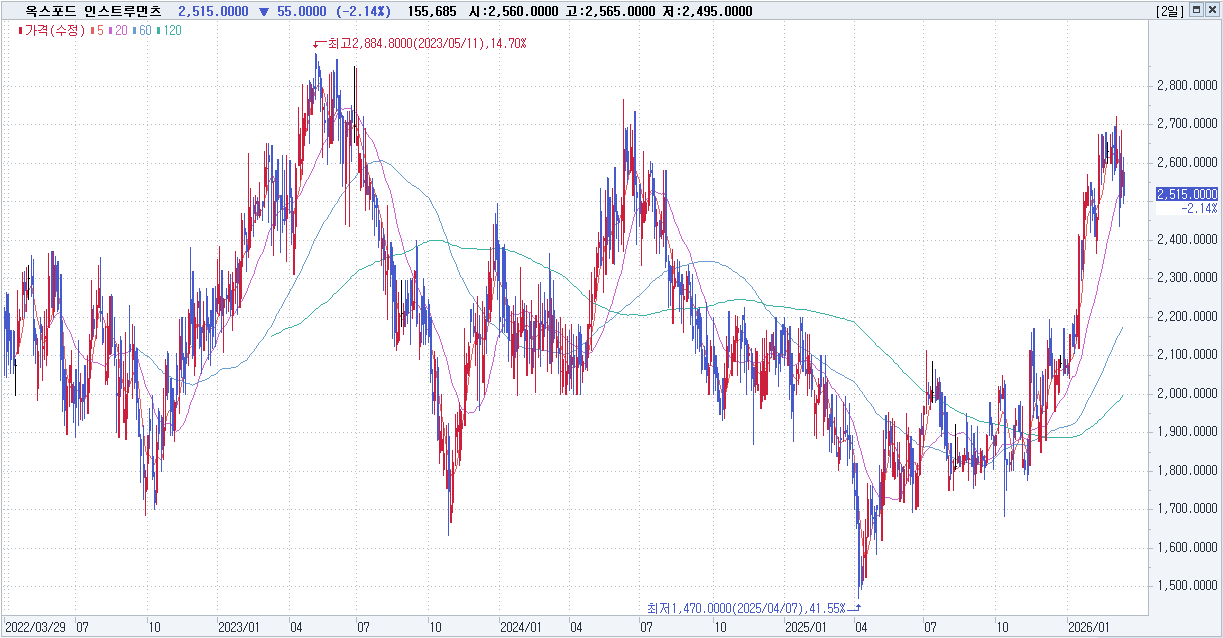Click the current price tag 2,515.0000 on axis
The height and width of the screenshot is (638, 1223).
1186,194
